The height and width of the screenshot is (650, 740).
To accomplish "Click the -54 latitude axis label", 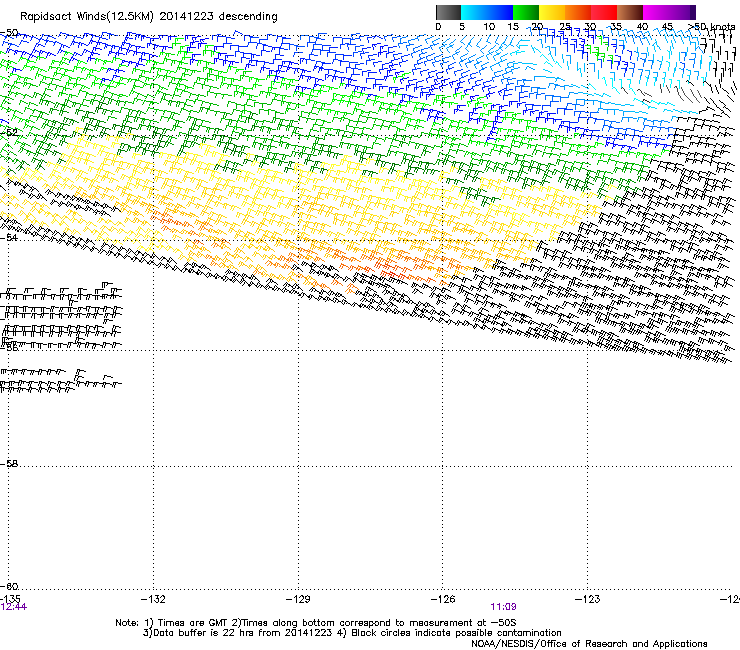I will point(9,238).
